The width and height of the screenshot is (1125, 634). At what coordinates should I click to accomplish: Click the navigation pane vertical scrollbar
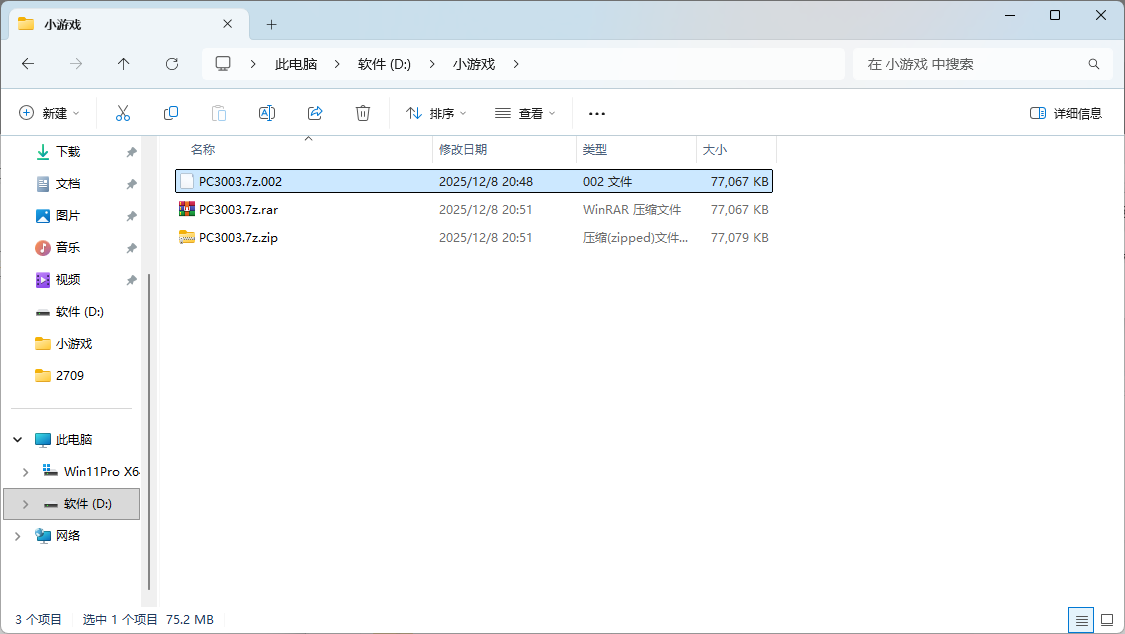(x=150, y=430)
